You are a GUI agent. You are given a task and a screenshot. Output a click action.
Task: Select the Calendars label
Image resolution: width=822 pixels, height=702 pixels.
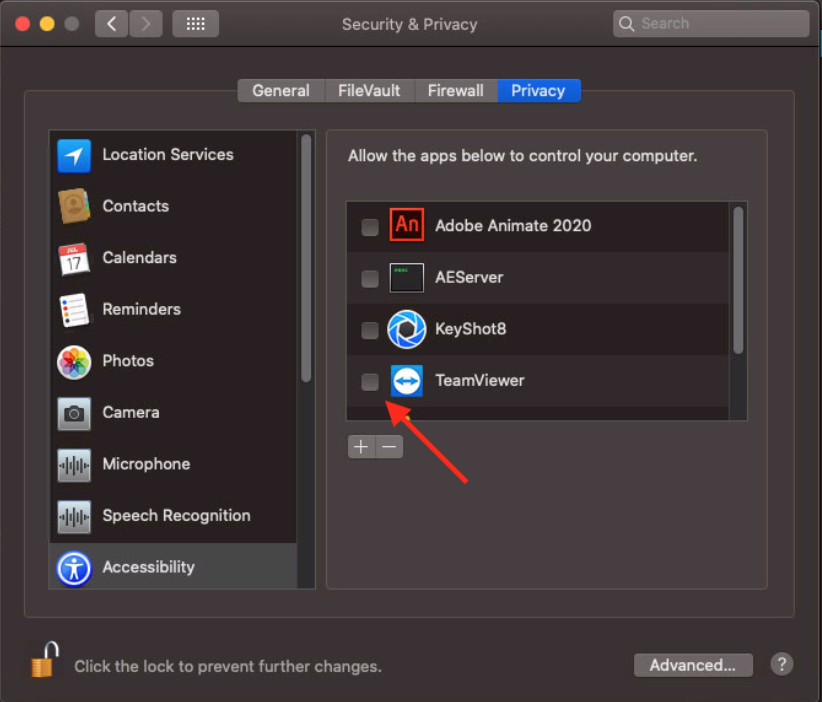pyautogui.click(x=139, y=257)
